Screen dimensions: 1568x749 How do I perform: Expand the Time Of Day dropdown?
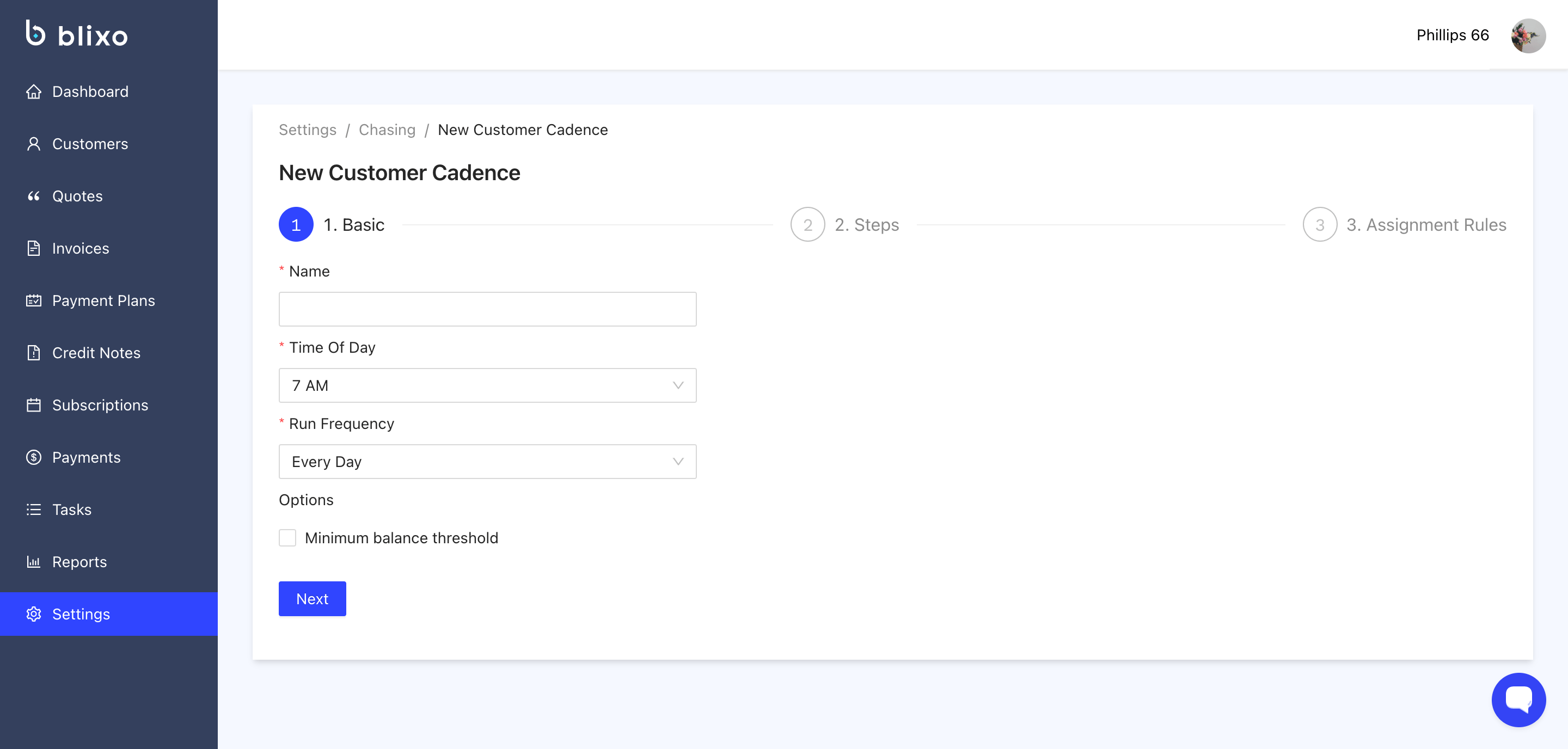[x=487, y=385]
